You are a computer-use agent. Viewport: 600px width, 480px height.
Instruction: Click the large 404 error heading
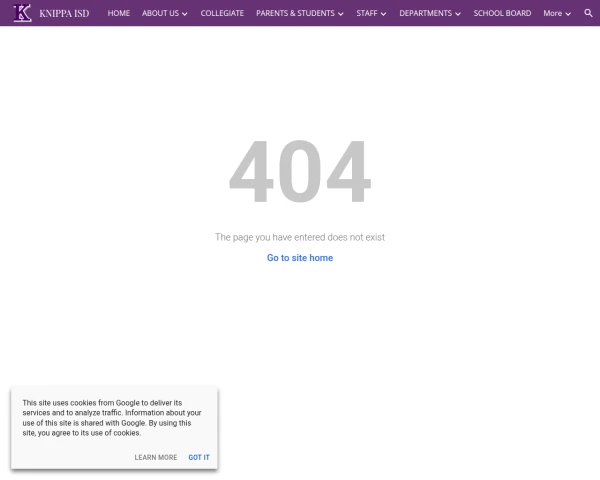point(300,173)
